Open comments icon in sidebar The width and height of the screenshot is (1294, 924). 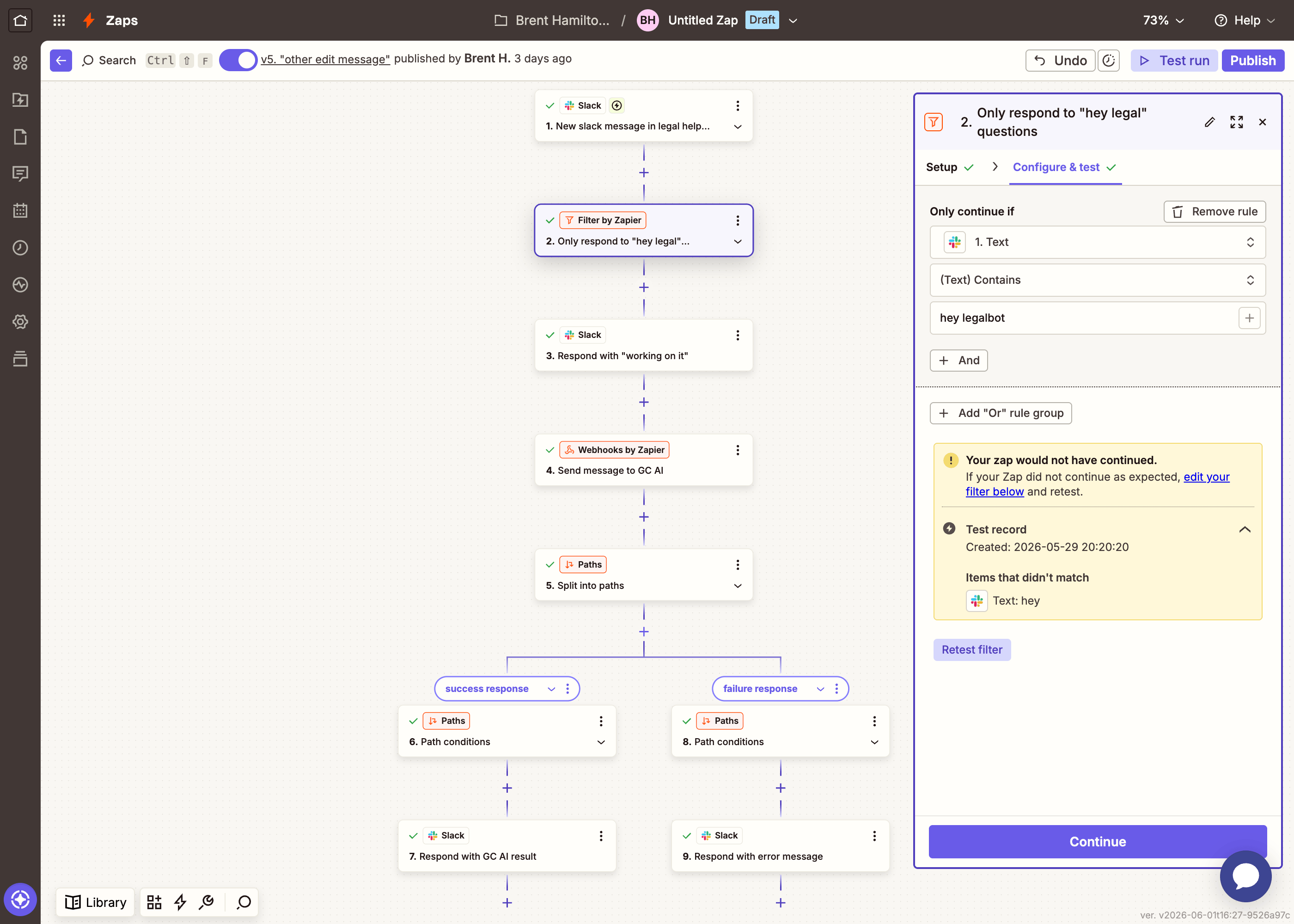click(20, 173)
